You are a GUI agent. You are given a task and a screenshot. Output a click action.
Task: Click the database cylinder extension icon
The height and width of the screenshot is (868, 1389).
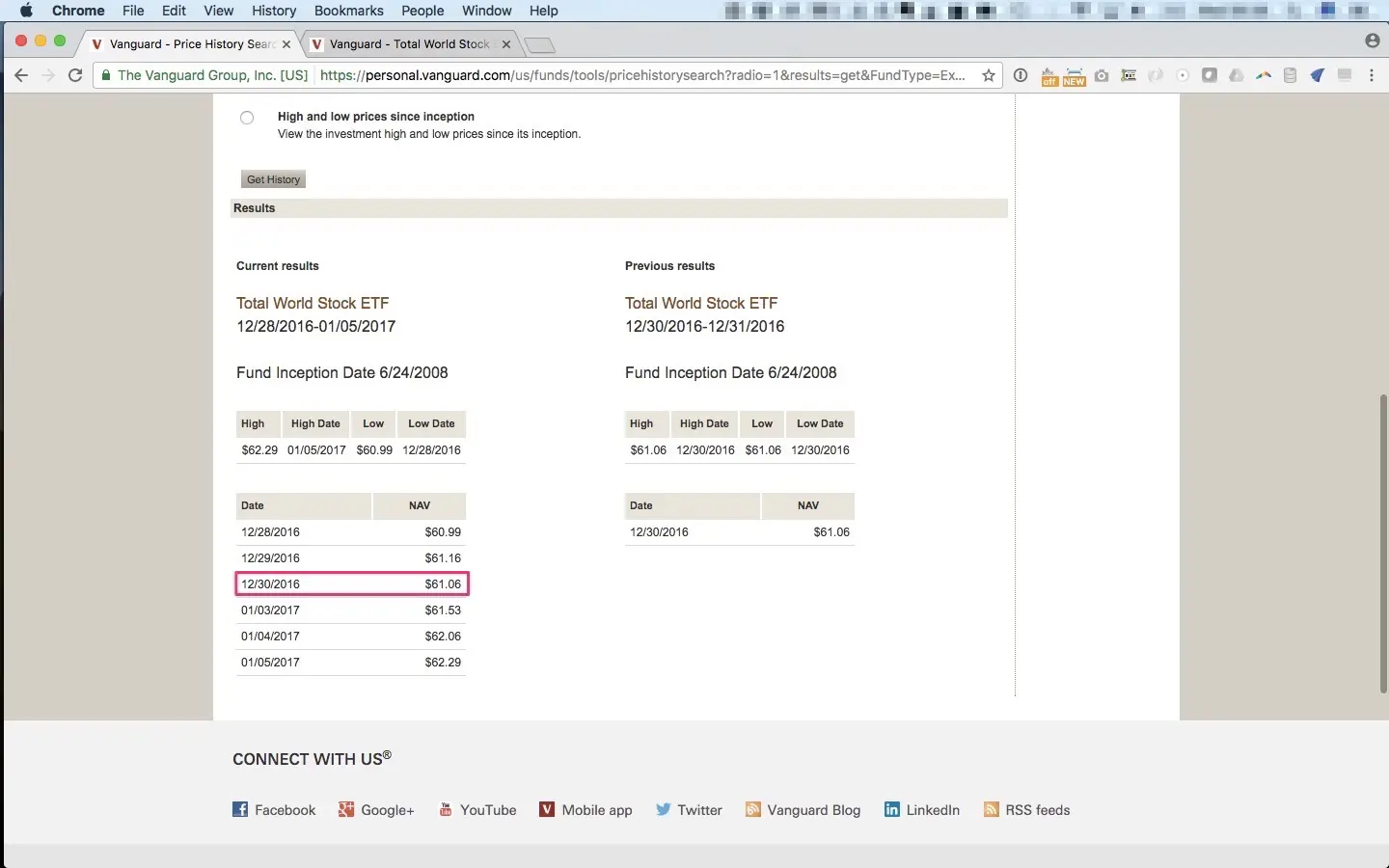[1291, 75]
